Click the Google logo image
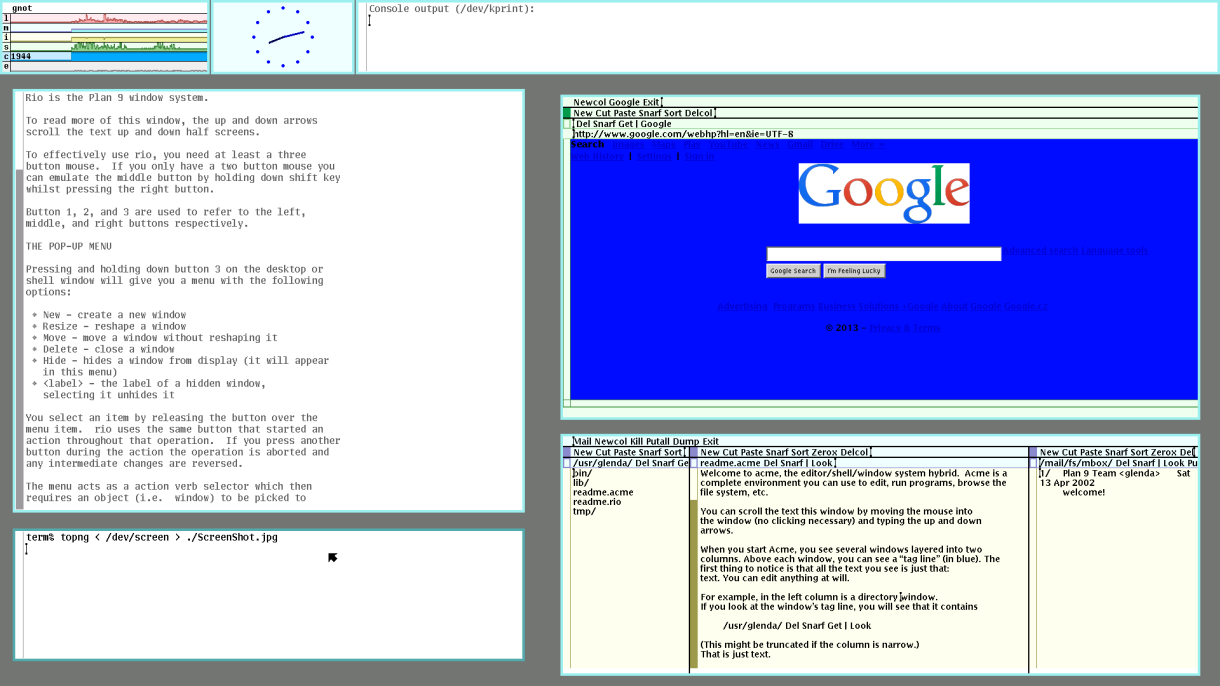Screen dimensions: 1220x686 click(884, 193)
